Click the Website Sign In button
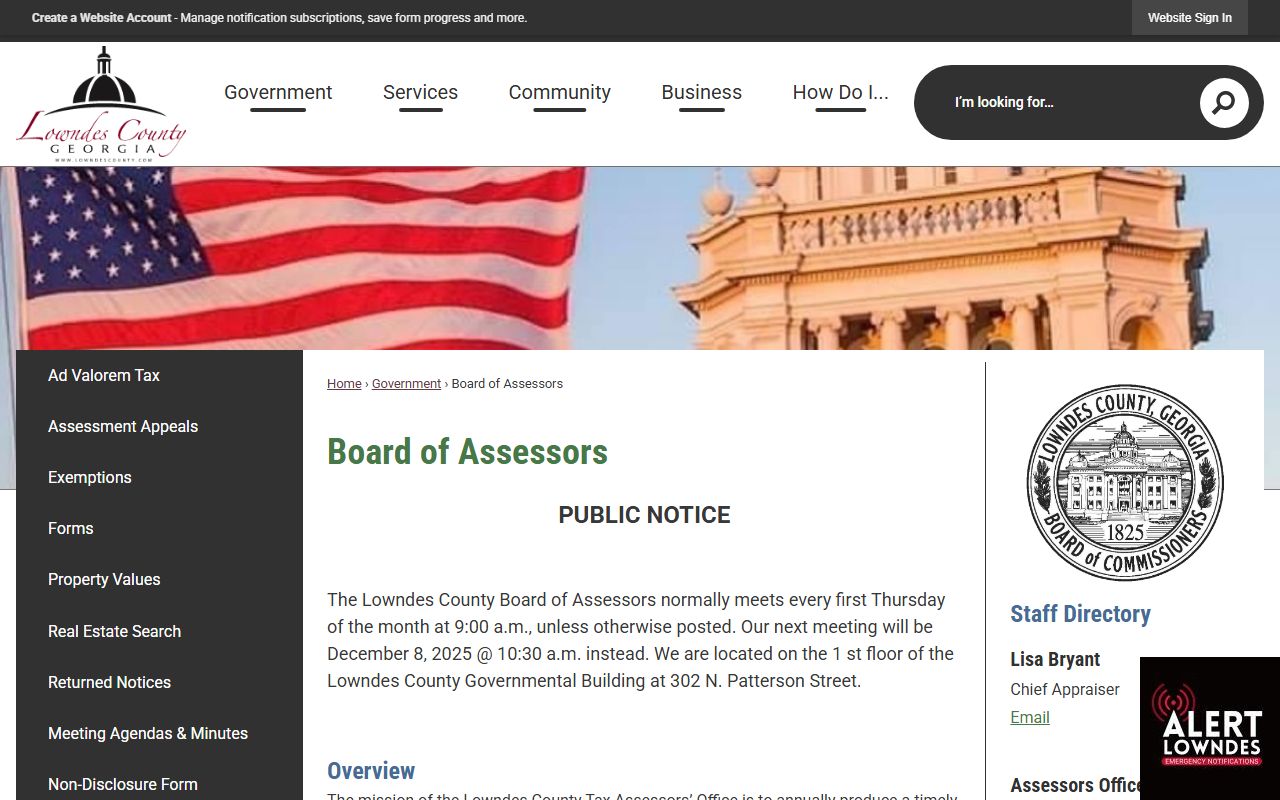This screenshot has height=800, width=1280. 1189,18
